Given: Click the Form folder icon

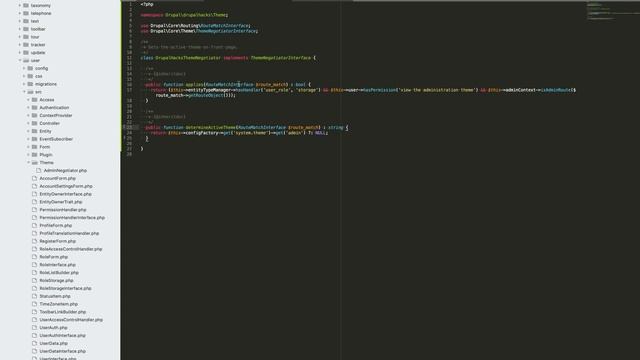Looking at the screenshot, I should point(35,147).
